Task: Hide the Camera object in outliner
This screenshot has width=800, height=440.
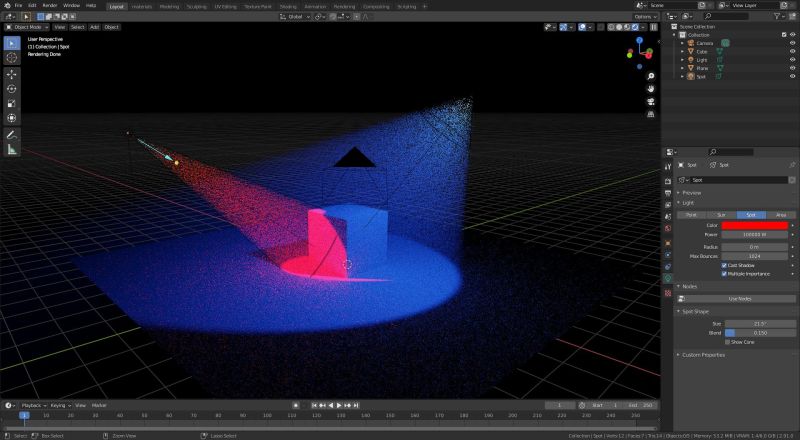Action: [792, 43]
